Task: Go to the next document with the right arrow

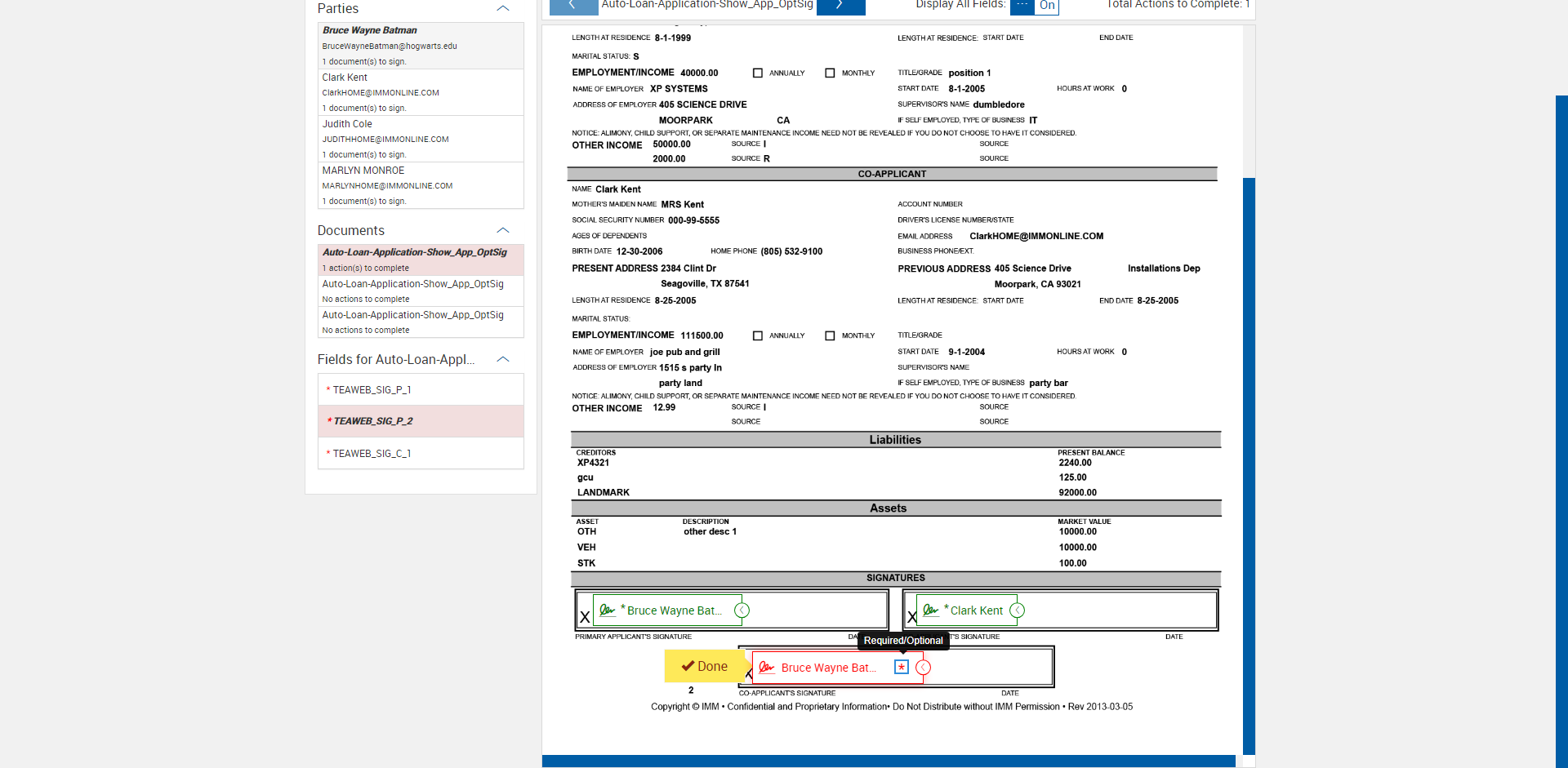Action: tap(840, 7)
